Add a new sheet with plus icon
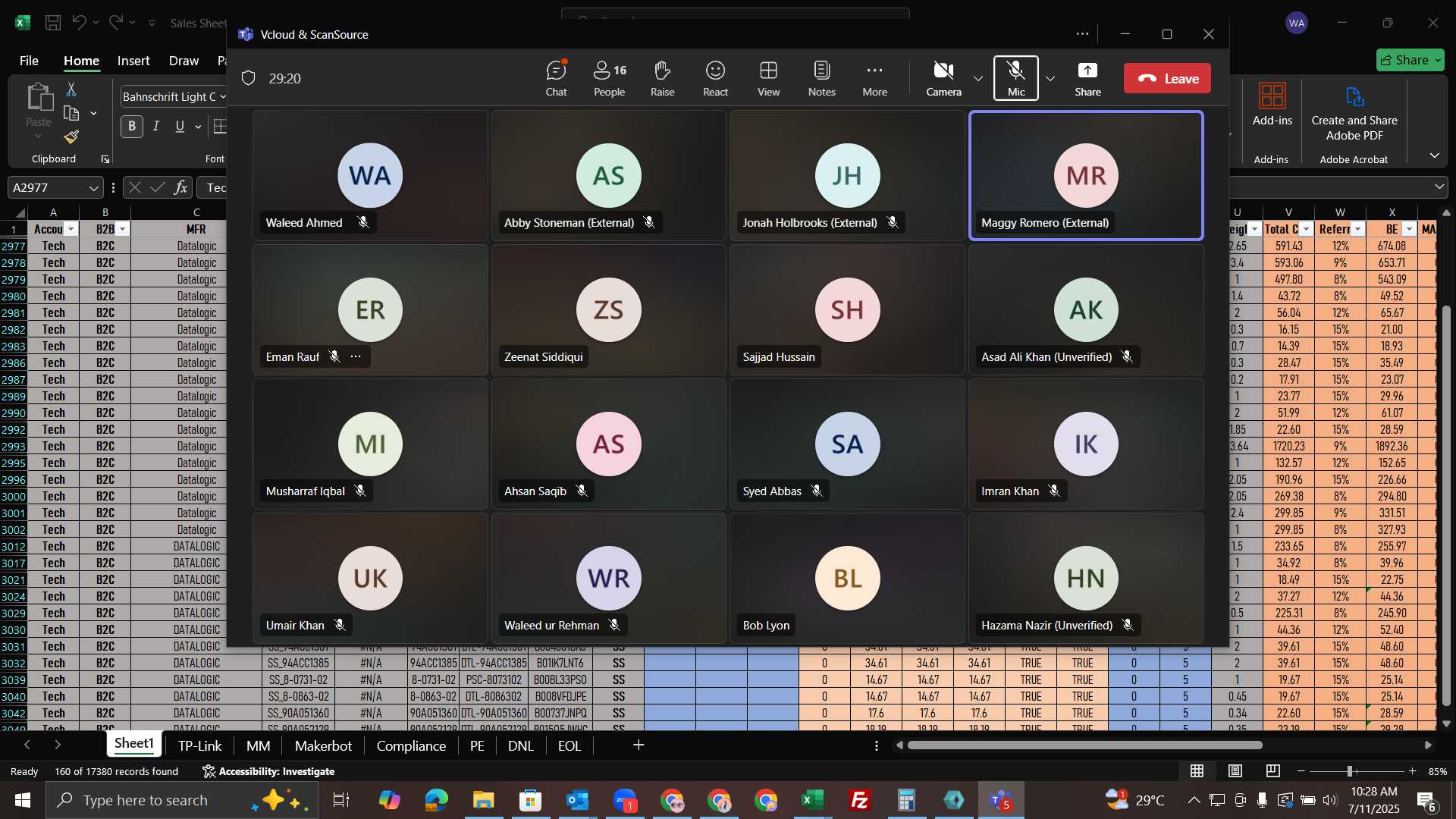This screenshot has height=819, width=1456. coord(639,745)
